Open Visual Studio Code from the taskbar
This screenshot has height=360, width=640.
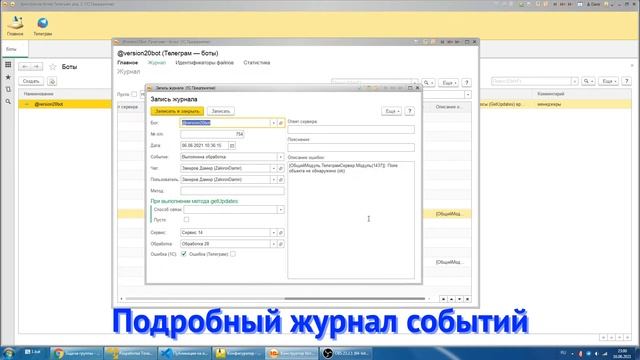tap(184, 353)
